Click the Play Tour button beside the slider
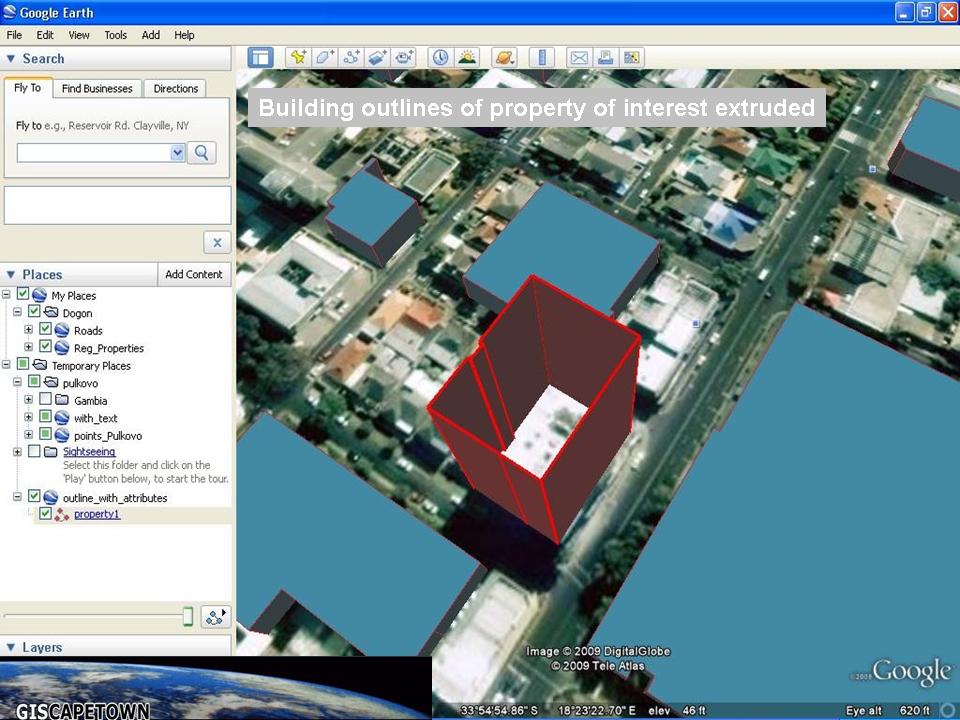960x720 pixels. coord(216,617)
